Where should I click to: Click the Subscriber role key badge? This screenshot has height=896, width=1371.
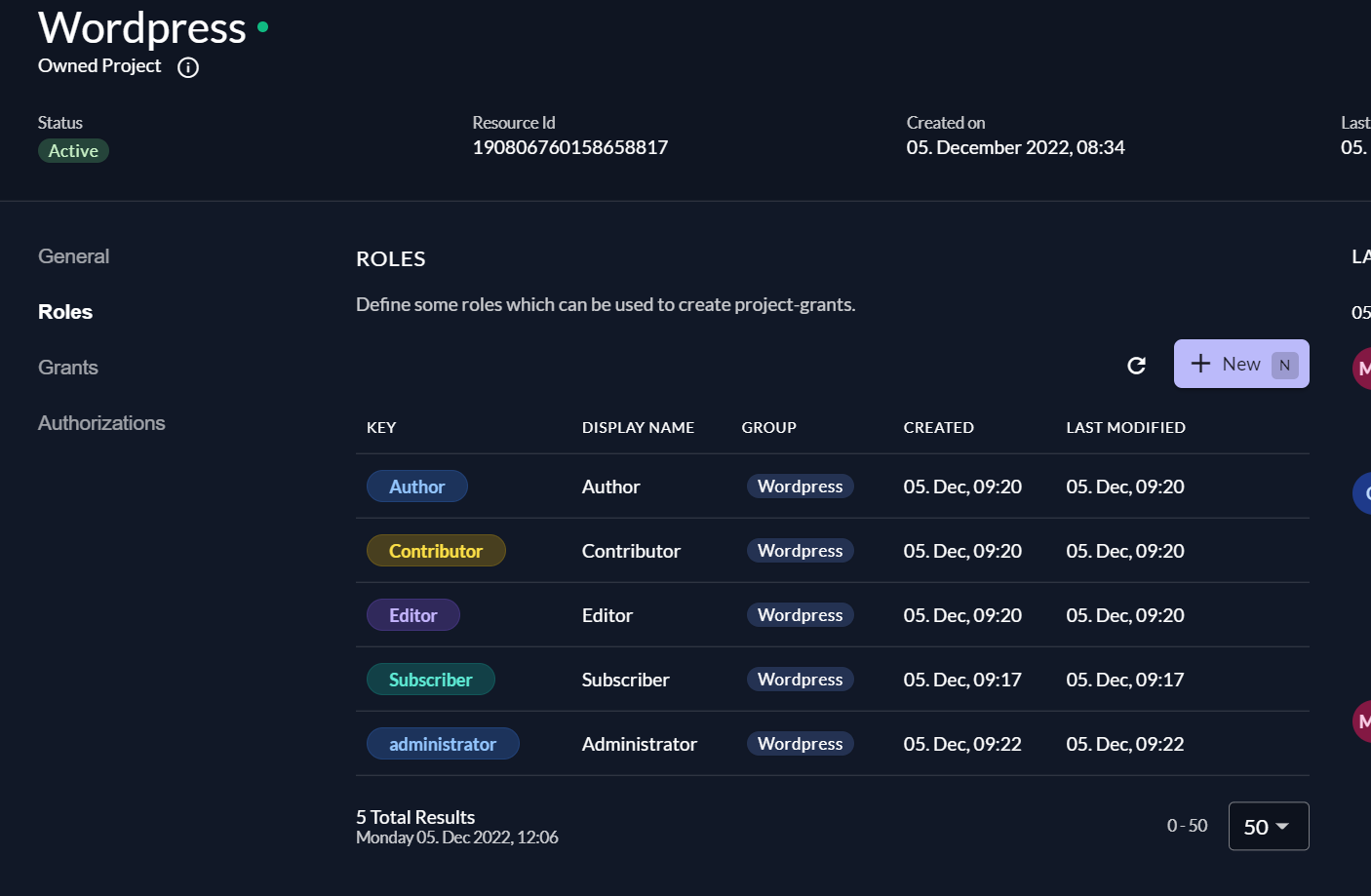(431, 680)
